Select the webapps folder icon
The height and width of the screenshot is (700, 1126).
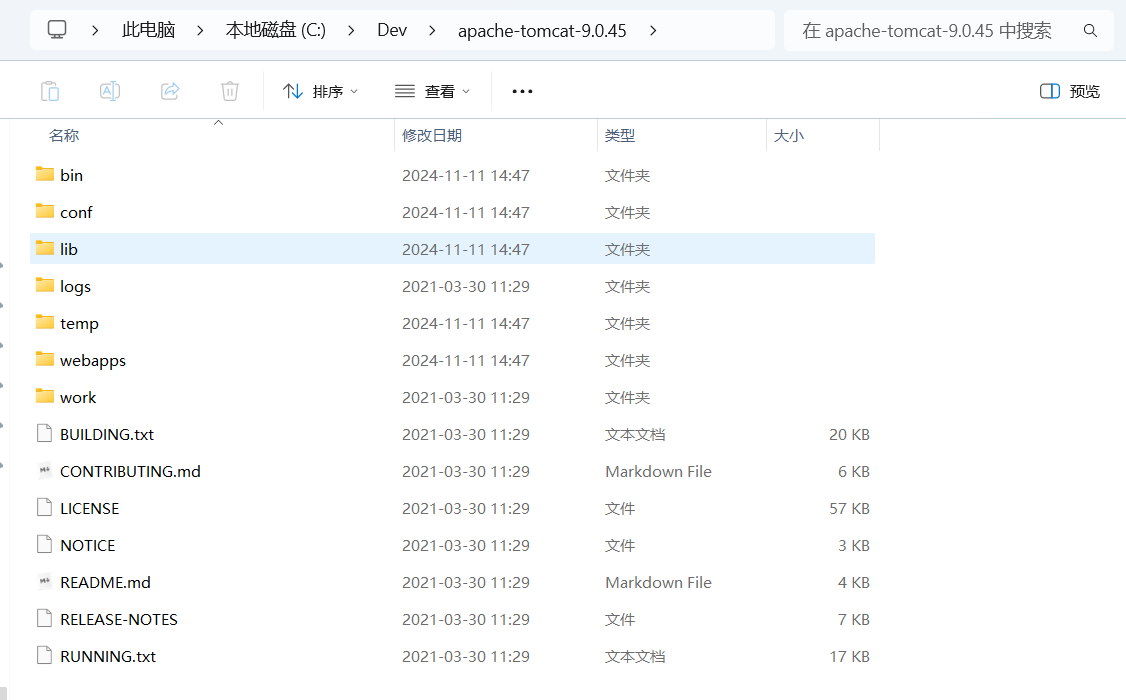click(45, 359)
